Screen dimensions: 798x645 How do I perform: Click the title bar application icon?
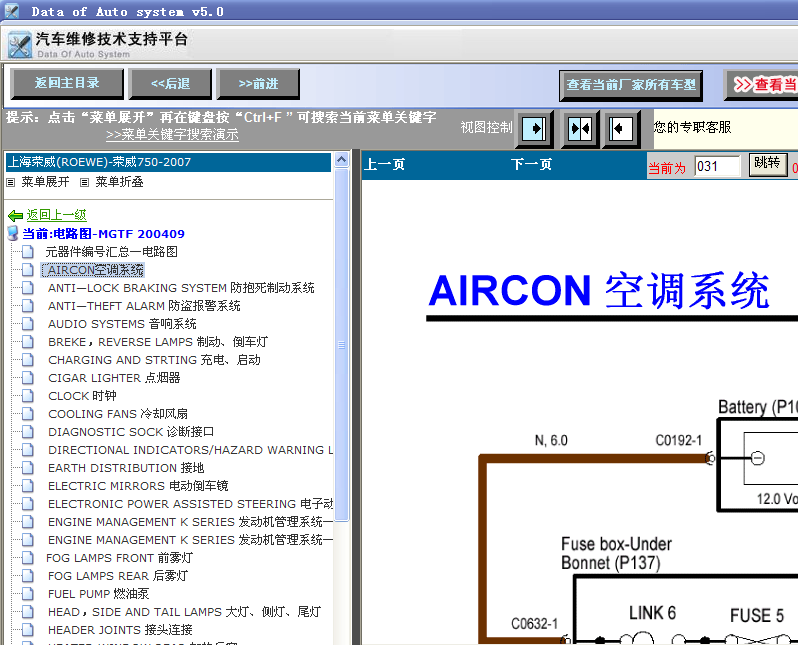click(11, 11)
